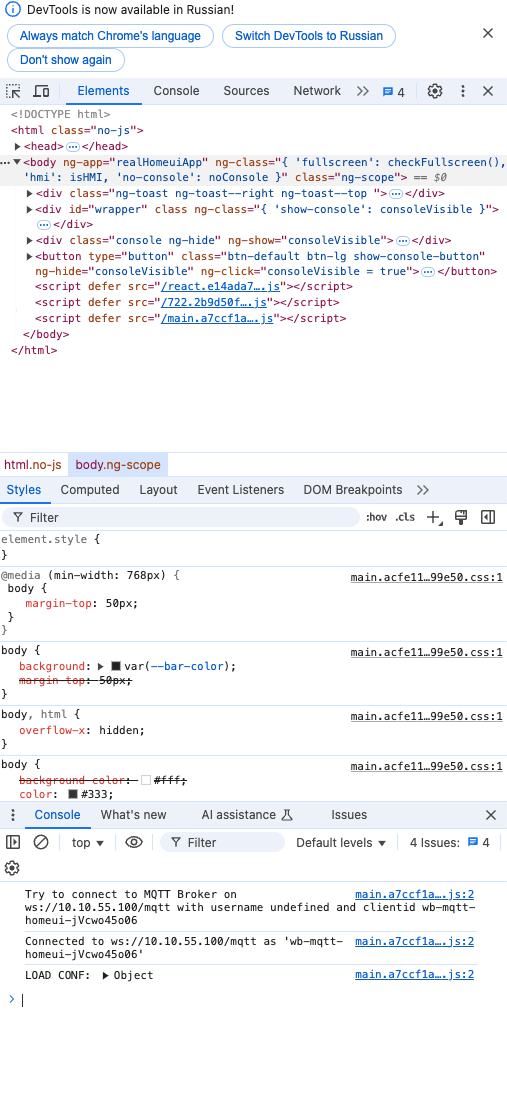
Task: Switch to the Styles pane tab
Action: [x=24, y=490]
